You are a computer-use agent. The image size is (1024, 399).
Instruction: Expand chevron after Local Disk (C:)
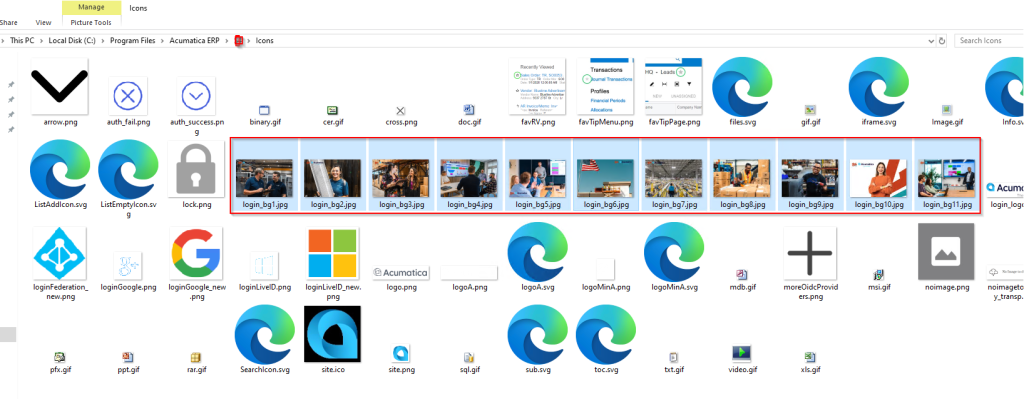click(103, 40)
